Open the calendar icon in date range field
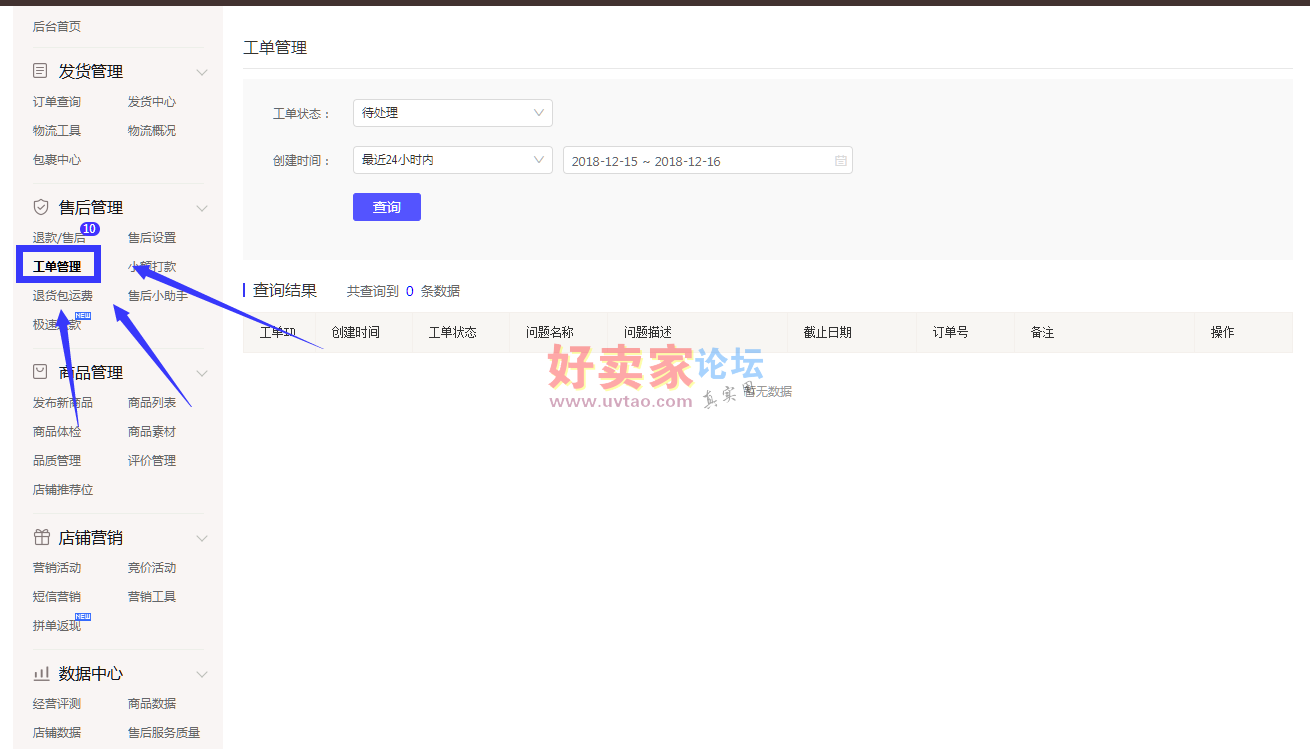Image resolution: width=1310 pixels, height=749 pixels. click(840, 161)
